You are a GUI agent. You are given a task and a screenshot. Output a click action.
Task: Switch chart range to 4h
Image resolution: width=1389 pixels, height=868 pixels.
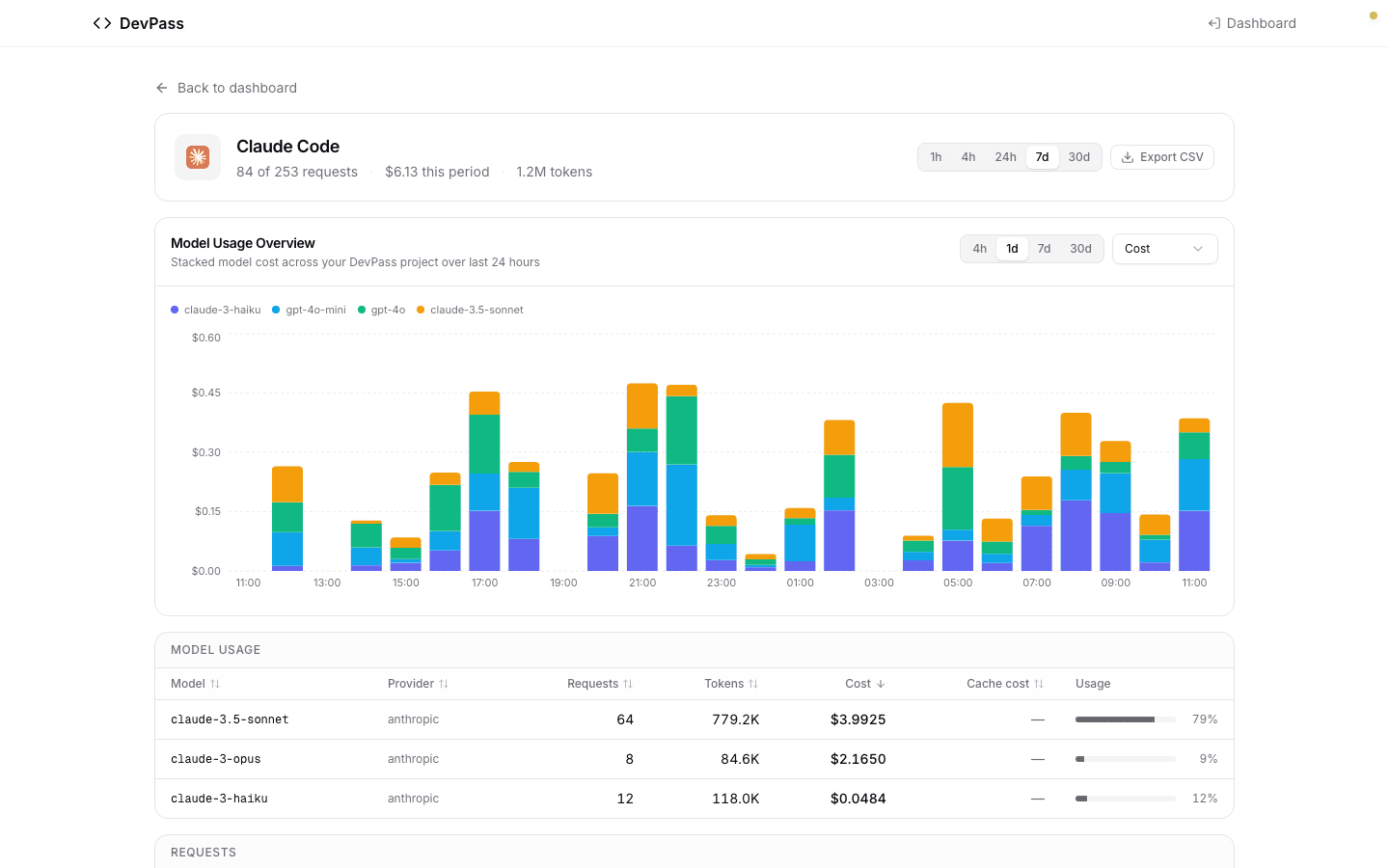tap(980, 249)
